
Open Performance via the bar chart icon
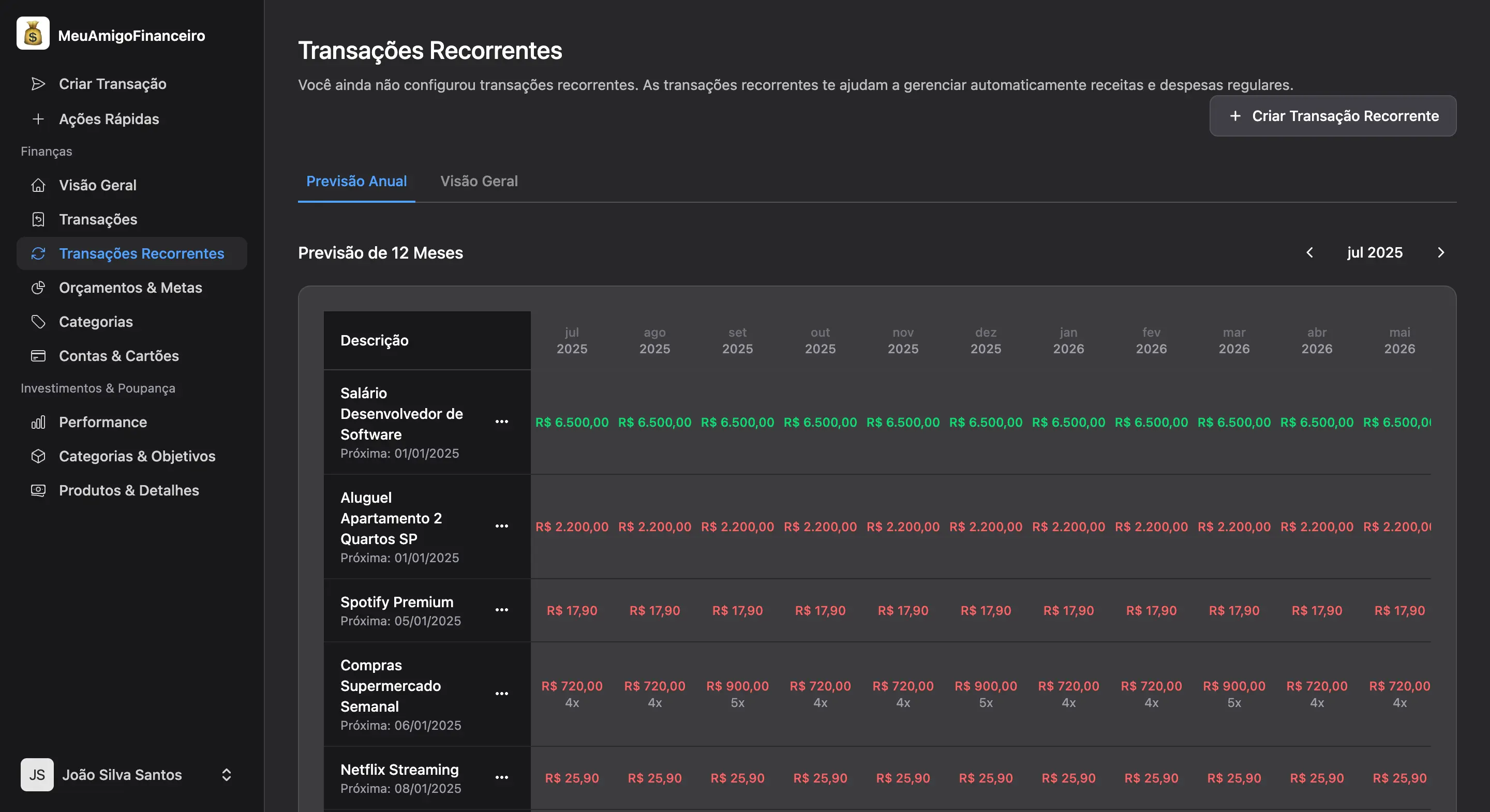[38, 422]
